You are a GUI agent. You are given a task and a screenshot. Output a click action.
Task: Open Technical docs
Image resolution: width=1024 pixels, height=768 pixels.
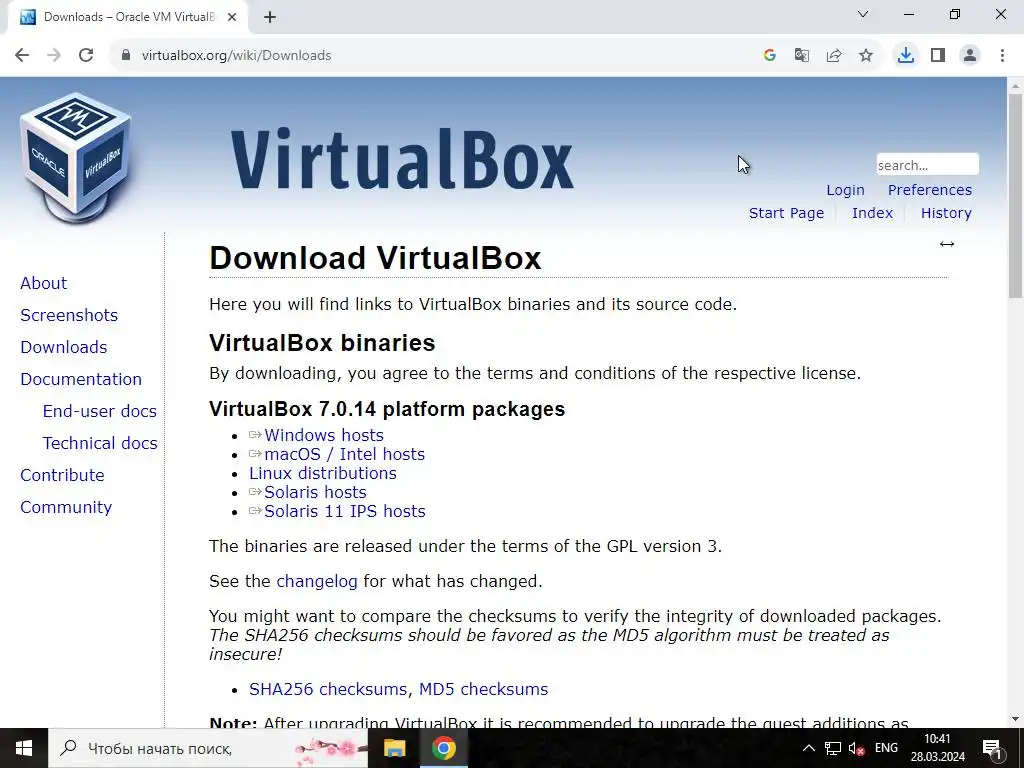pyautogui.click(x=100, y=443)
